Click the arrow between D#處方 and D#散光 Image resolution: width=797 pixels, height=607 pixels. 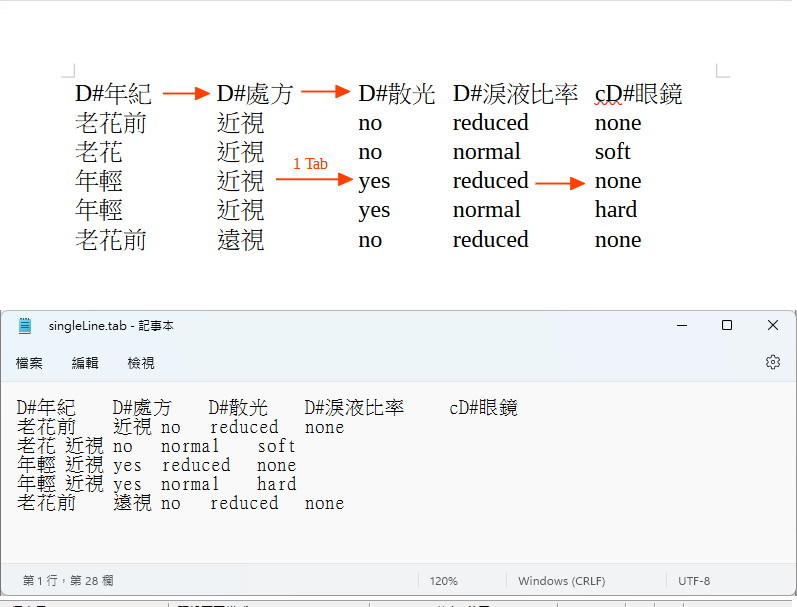pyautogui.click(x=325, y=92)
